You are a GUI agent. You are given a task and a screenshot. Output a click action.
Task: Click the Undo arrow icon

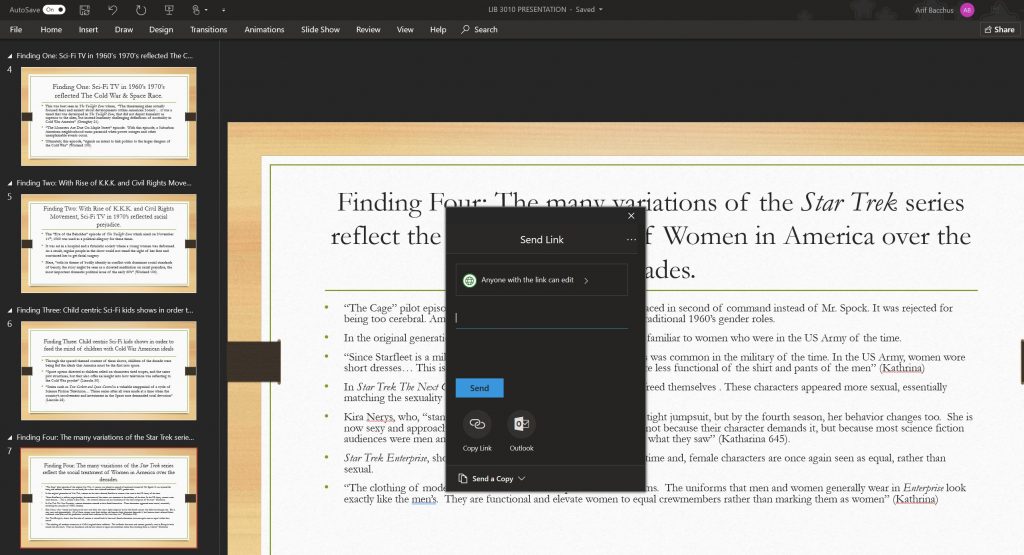click(112, 10)
